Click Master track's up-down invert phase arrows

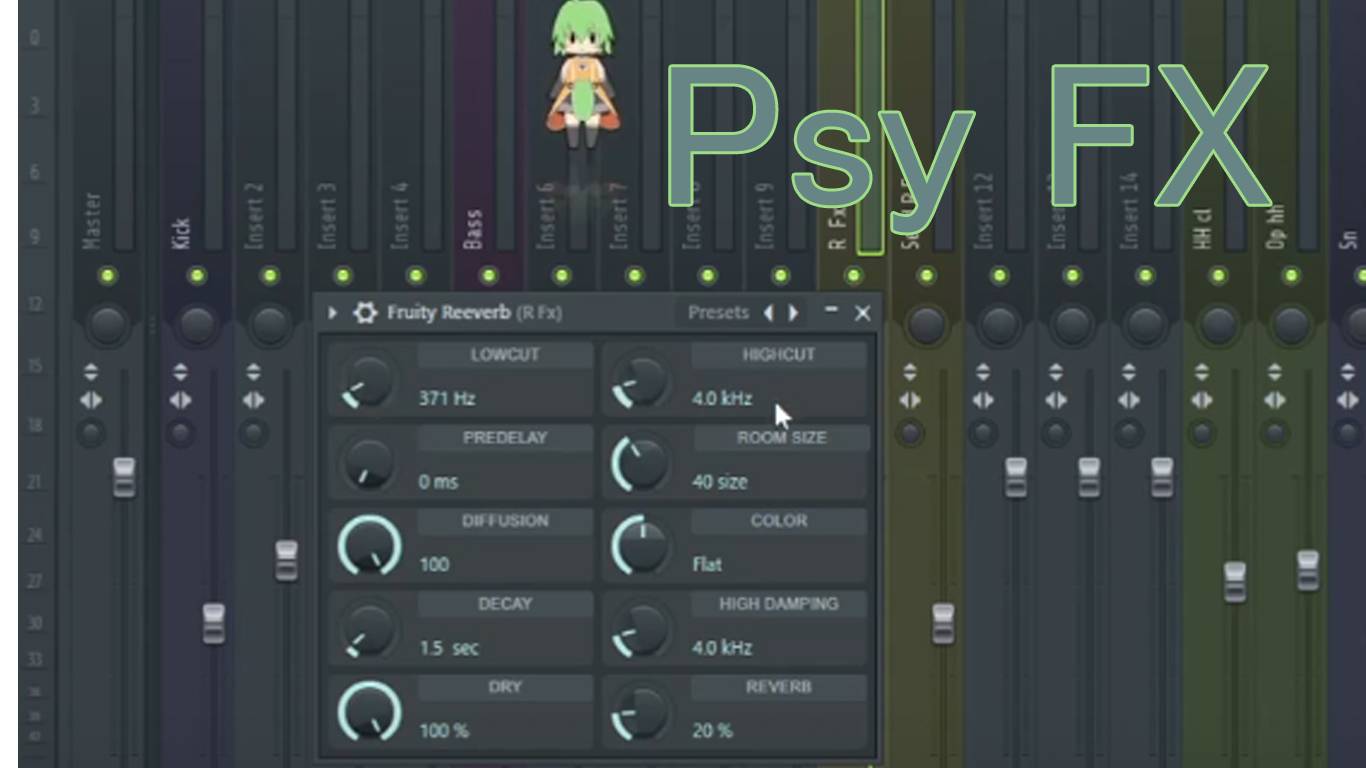(91, 372)
